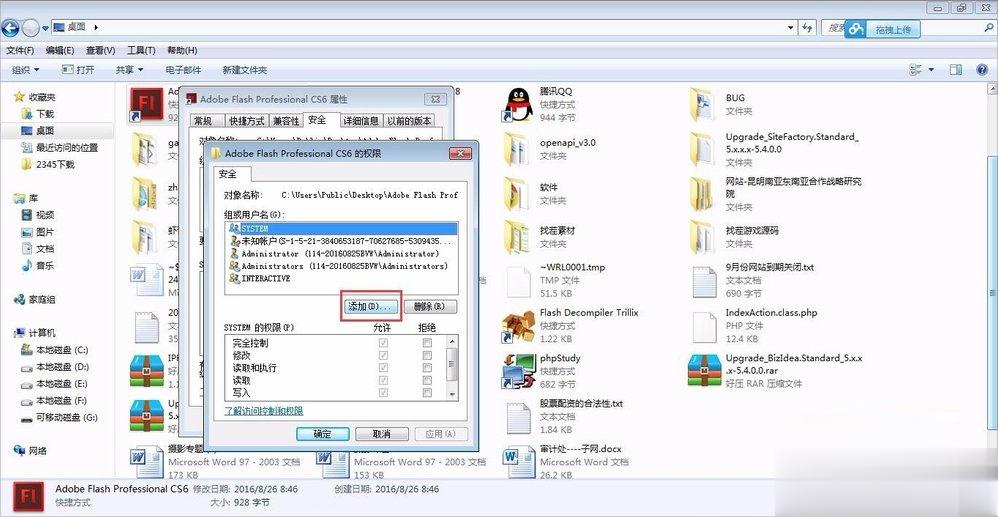Image resolution: width=998 pixels, height=517 pixels.
Task: Select the Upgrade_BizIdea rar archive icon
Action: [x=704, y=371]
